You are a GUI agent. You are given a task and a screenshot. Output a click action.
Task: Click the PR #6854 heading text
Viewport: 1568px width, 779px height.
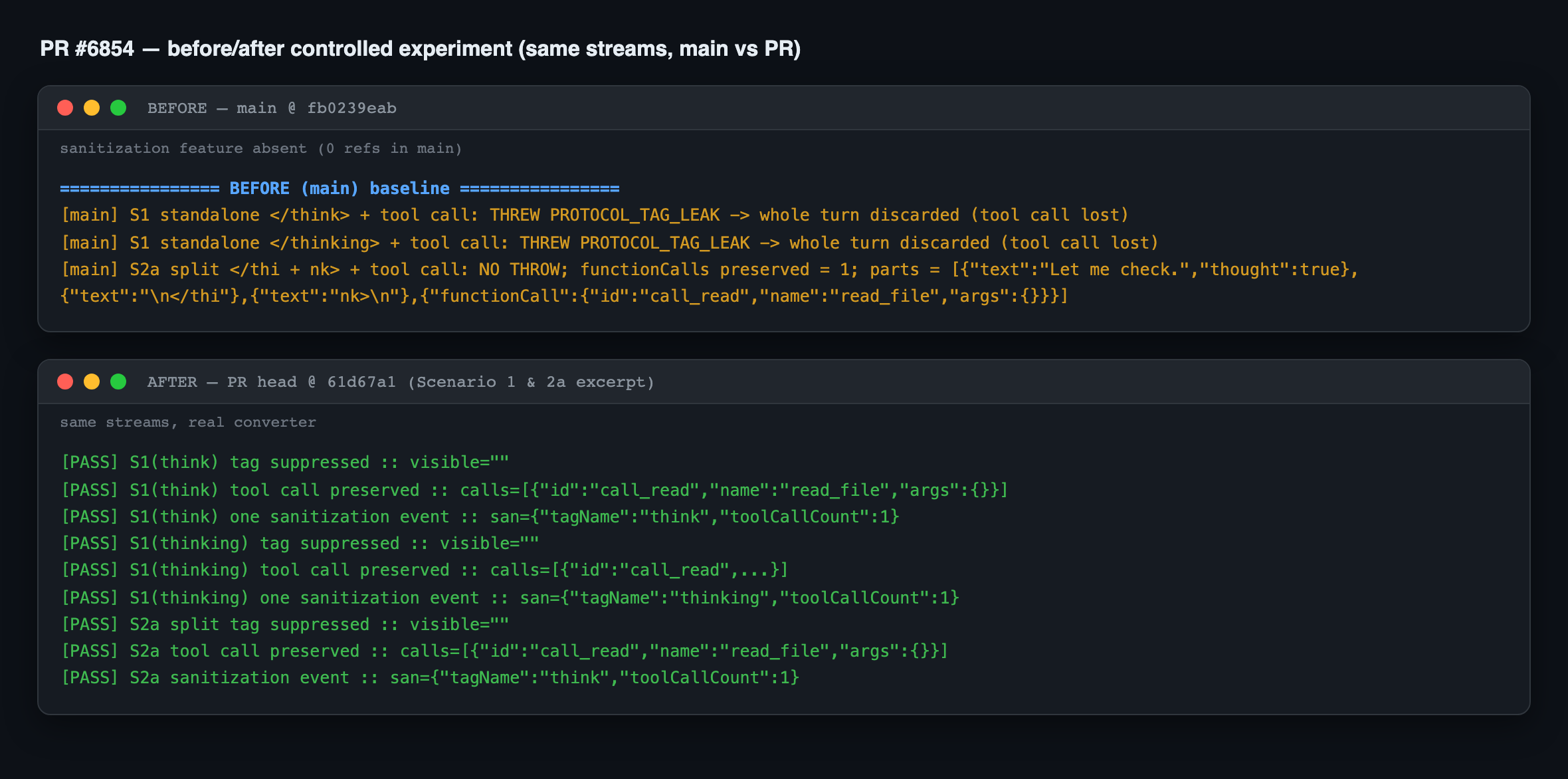pos(420,49)
